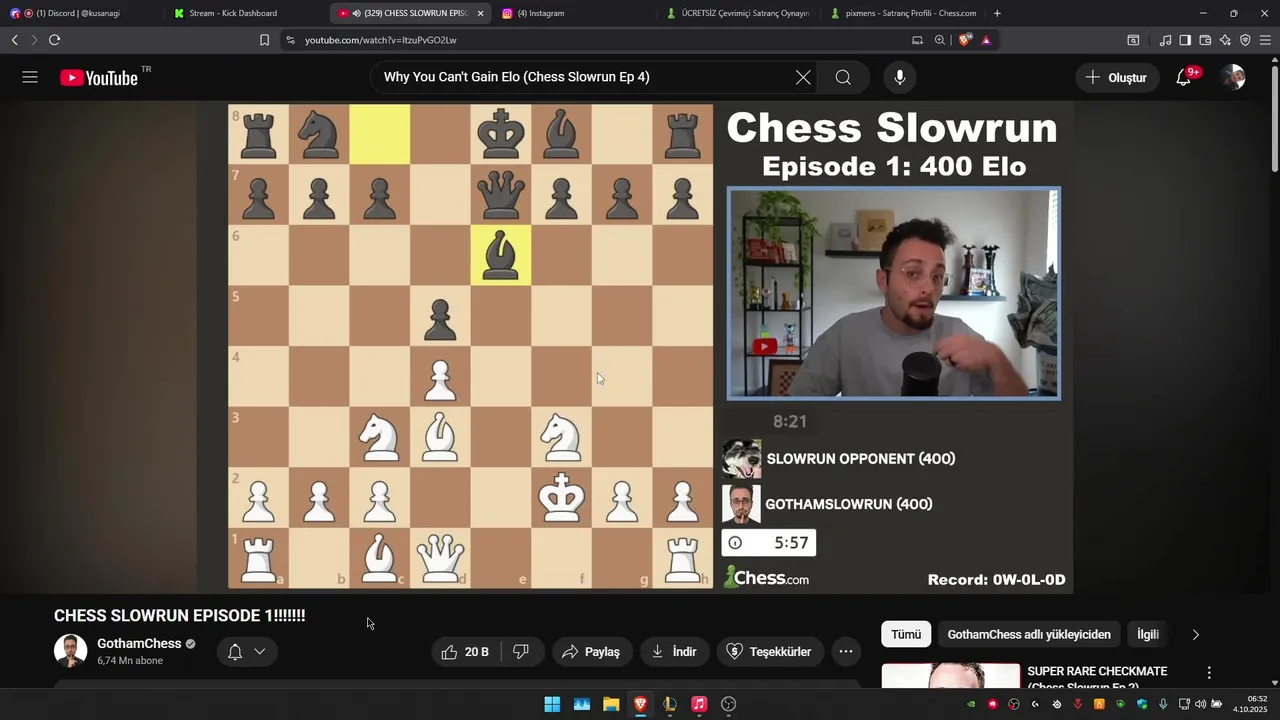Show more filter chips with right arrow
The image size is (1280, 720).
(x=1195, y=634)
